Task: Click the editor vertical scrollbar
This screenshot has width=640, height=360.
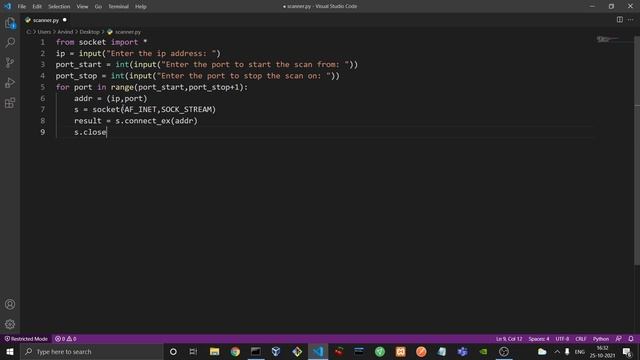Action: coord(637,151)
